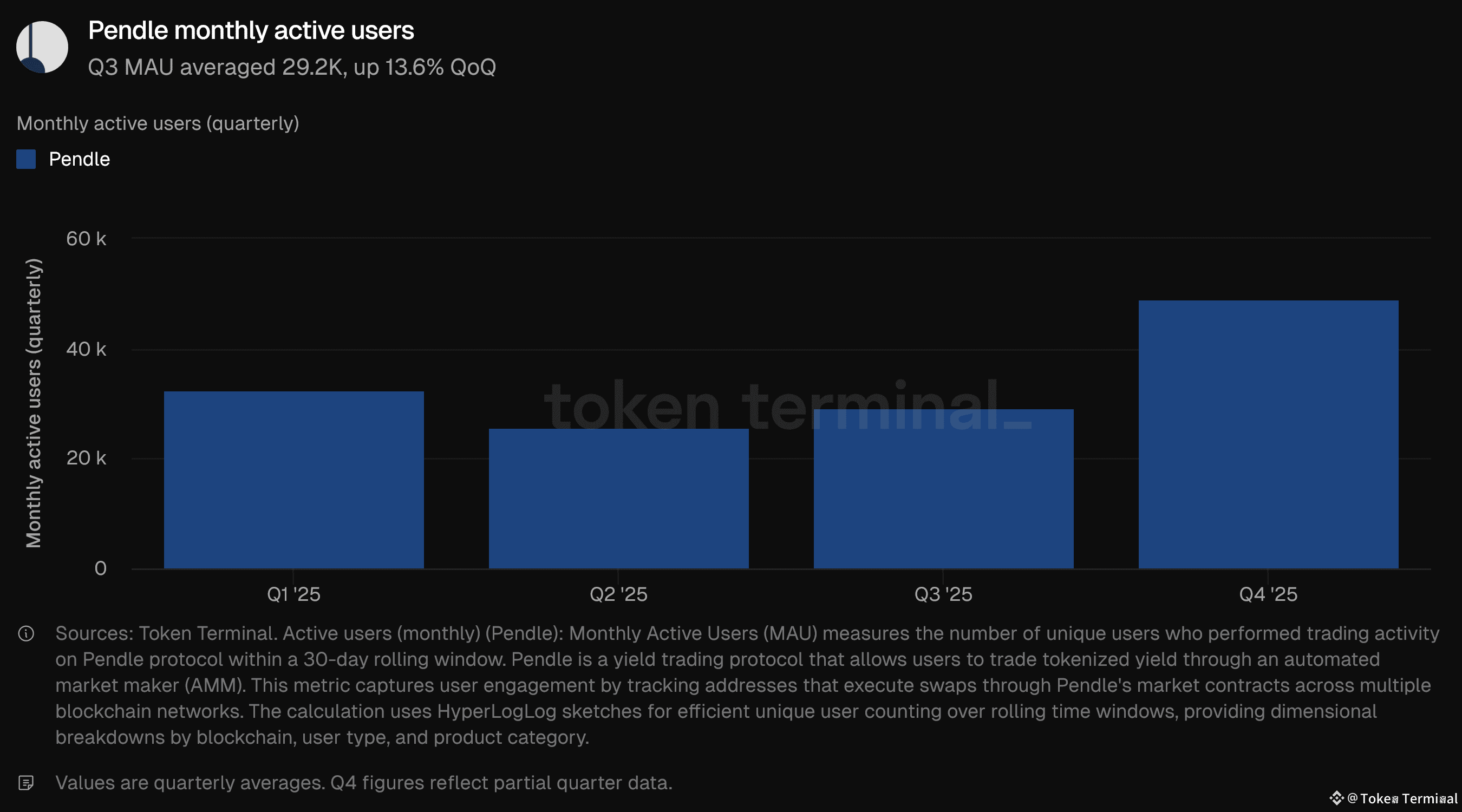Click the diamond logo icon before @Token Terminal
Image resolution: width=1462 pixels, height=812 pixels.
tap(1336, 798)
